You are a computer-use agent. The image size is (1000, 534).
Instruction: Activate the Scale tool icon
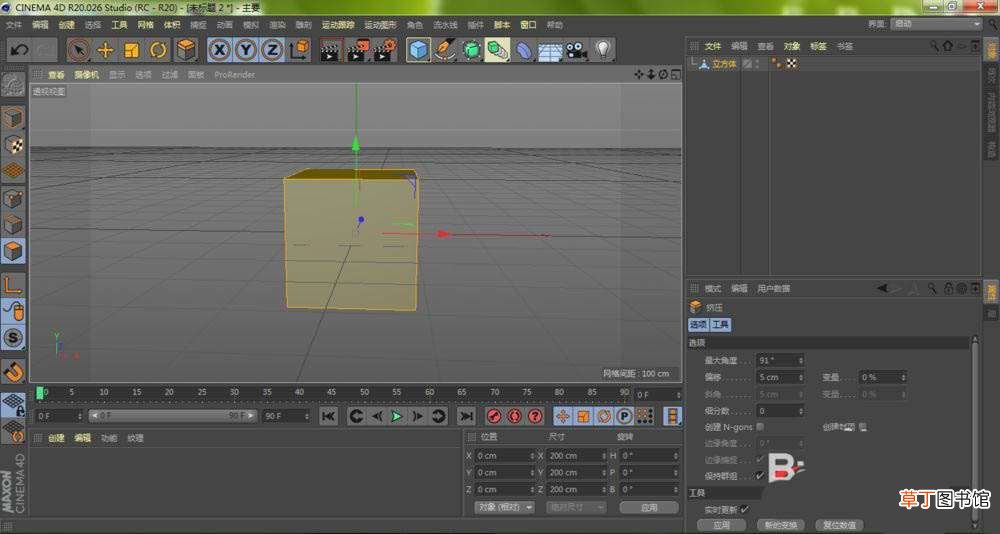[x=132, y=50]
